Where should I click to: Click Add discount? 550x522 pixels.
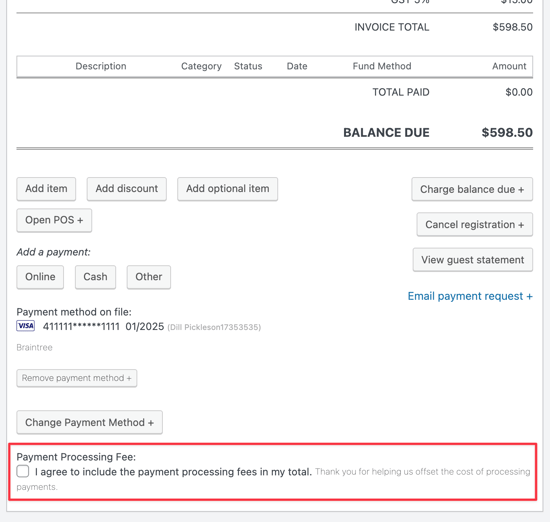[x=127, y=189]
